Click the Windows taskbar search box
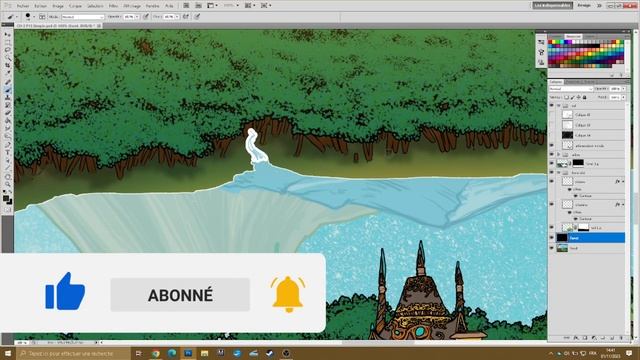The width and height of the screenshot is (640, 360). tap(73, 353)
